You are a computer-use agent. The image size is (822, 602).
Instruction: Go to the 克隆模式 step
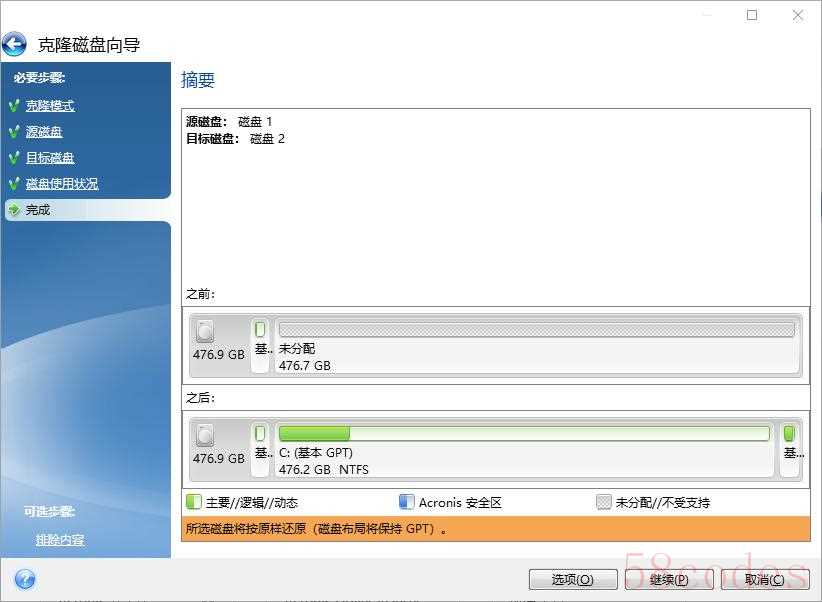pyautogui.click(x=50, y=106)
